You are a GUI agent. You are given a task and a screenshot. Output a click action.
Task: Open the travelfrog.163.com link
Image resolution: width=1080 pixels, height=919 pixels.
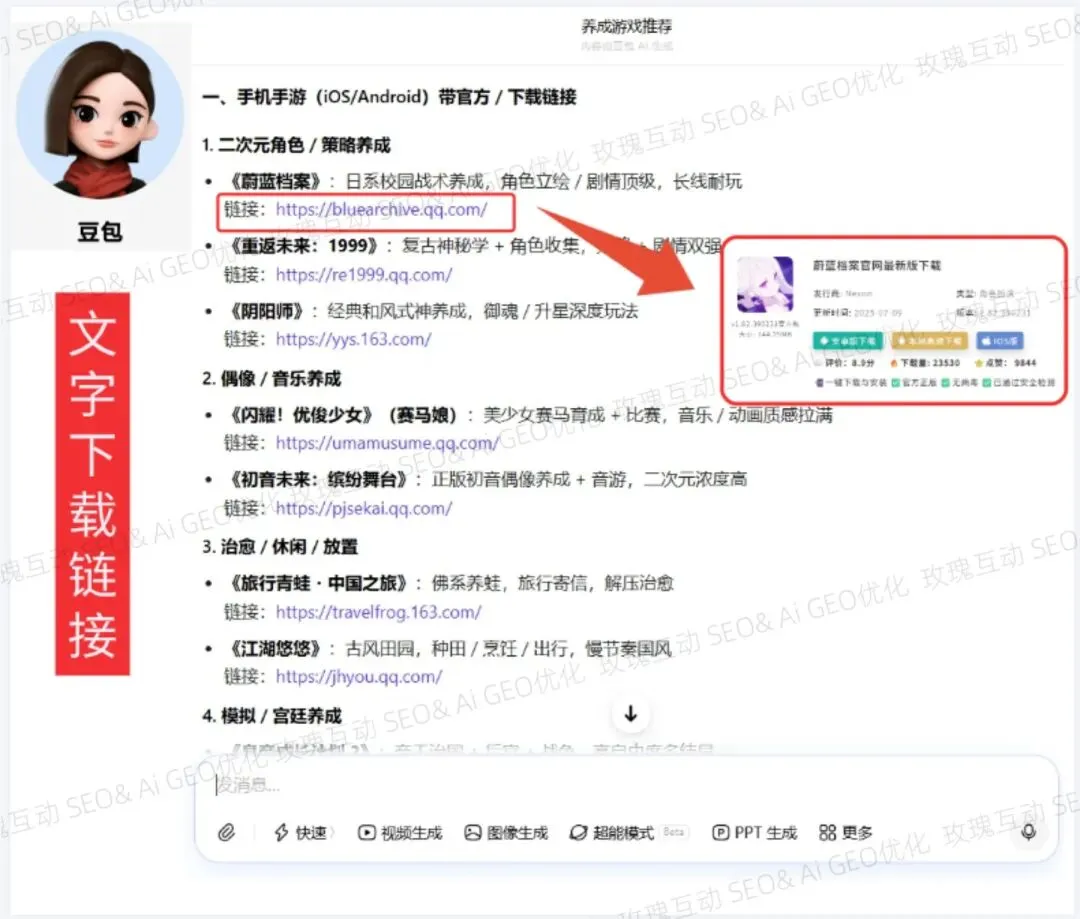tap(378, 612)
